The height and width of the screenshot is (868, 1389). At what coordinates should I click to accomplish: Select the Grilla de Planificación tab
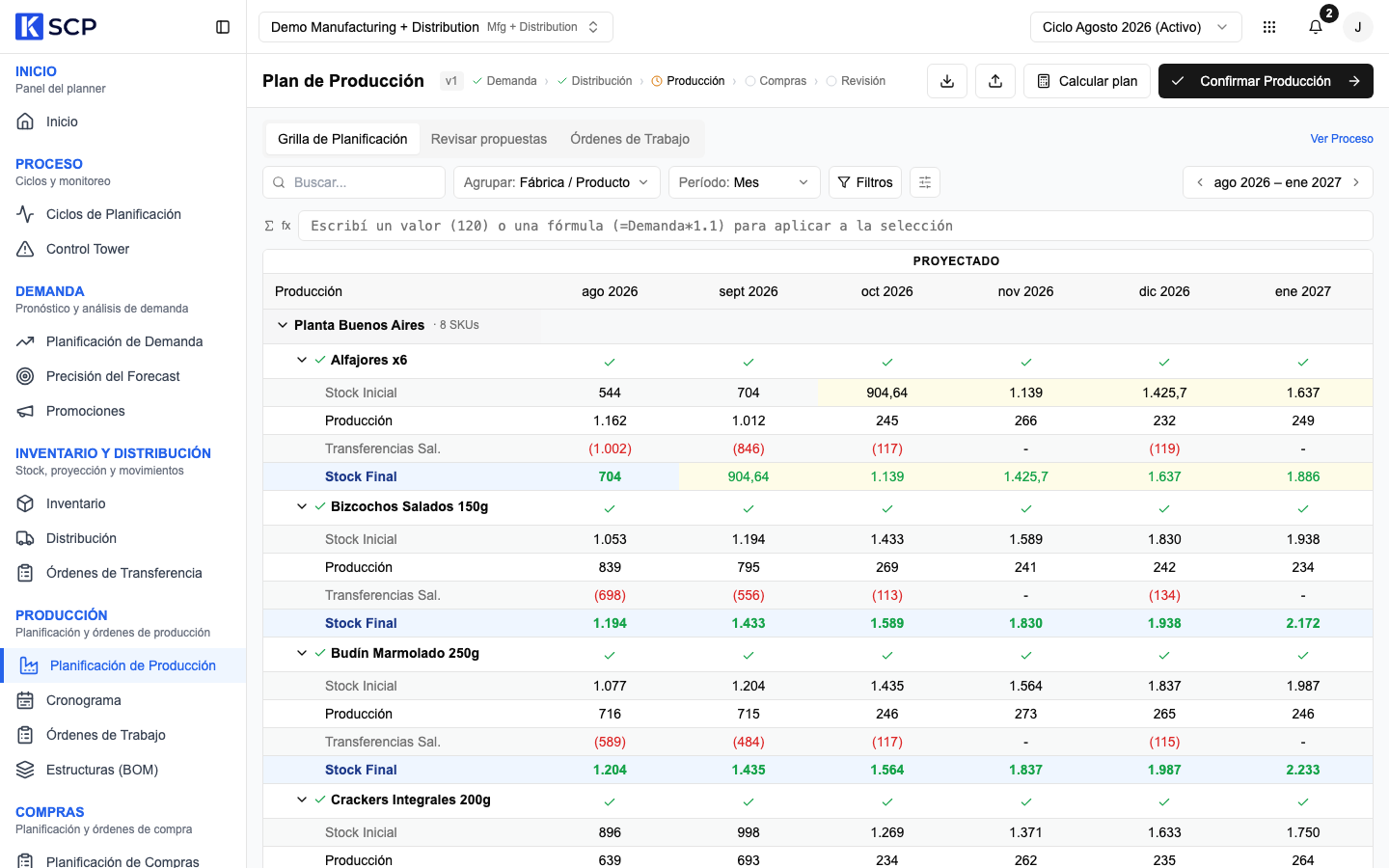pyautogui.click(x=342, y=139)
